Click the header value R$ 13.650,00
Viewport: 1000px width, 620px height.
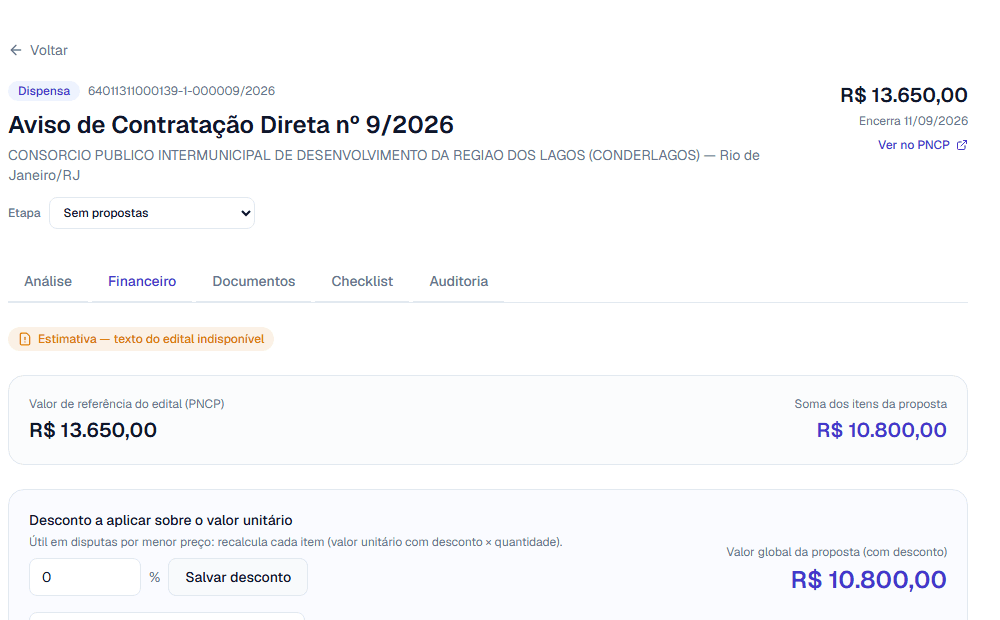904,95
